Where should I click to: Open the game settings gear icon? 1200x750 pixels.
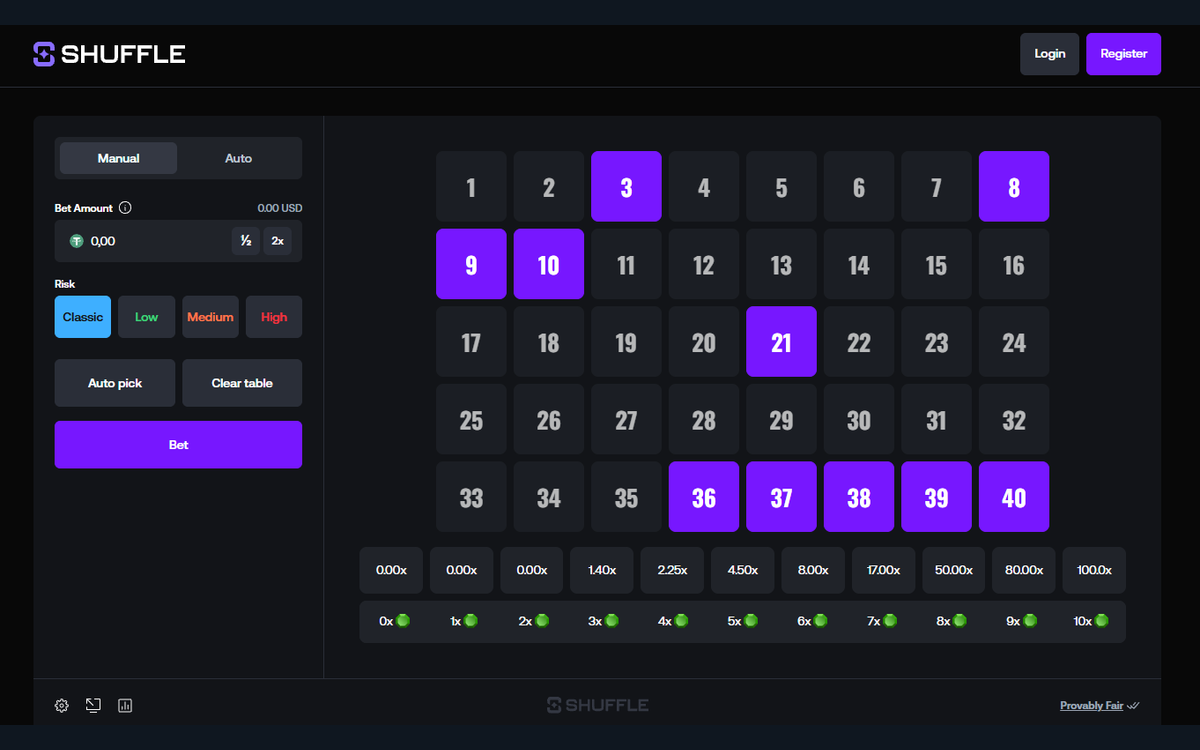(62, 705)
